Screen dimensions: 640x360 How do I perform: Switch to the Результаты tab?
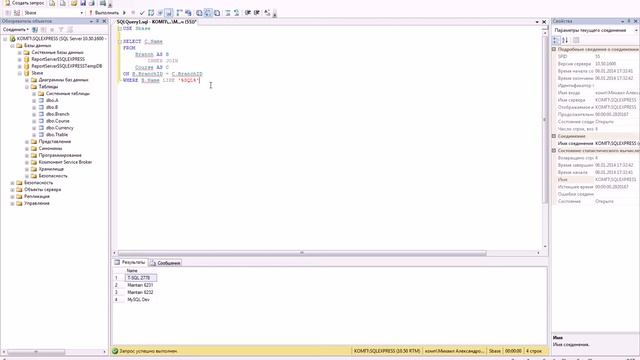[130, 262]
